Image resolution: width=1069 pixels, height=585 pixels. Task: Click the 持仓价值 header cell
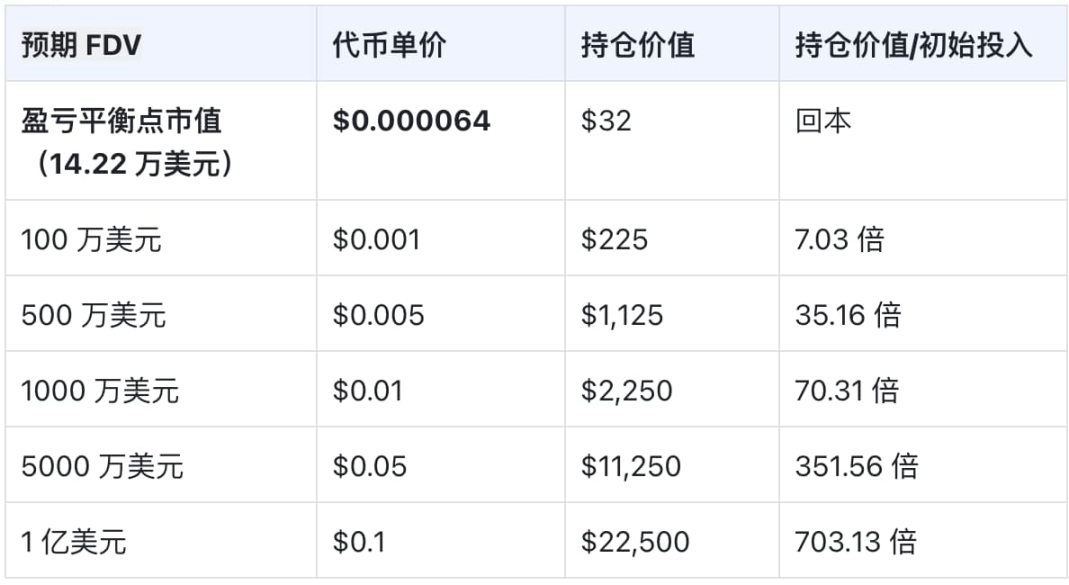[637, 47]
